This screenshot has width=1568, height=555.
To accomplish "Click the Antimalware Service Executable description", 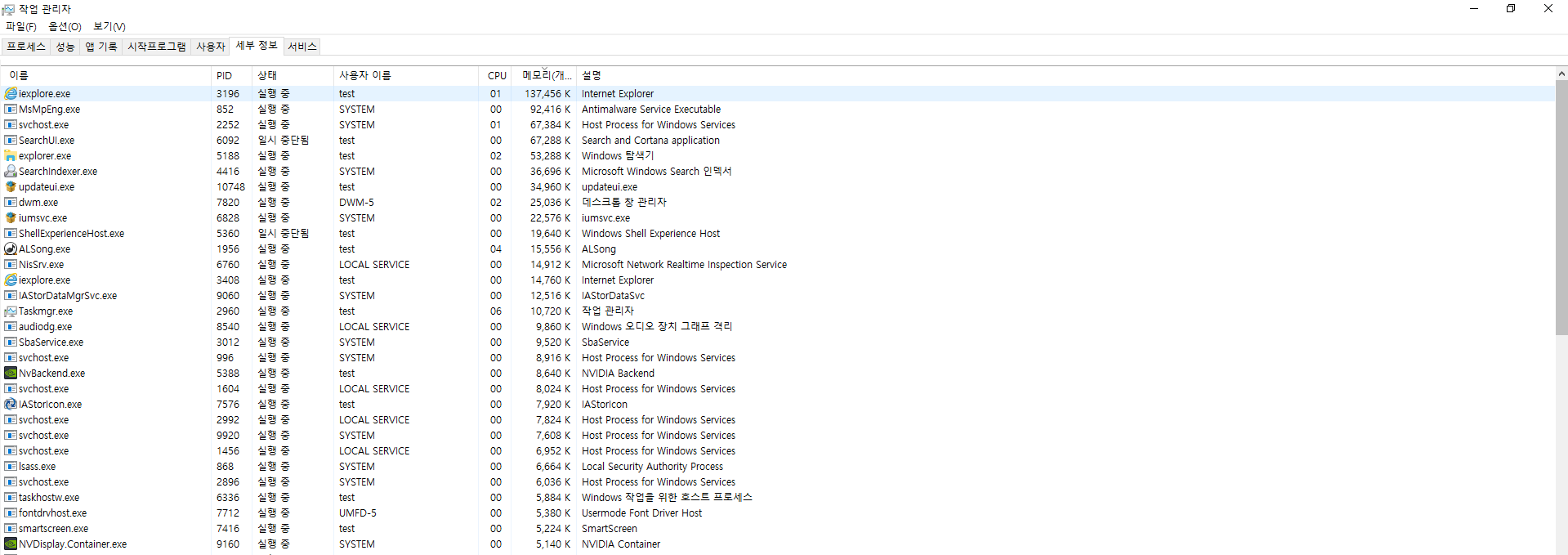I will point(651,110).
